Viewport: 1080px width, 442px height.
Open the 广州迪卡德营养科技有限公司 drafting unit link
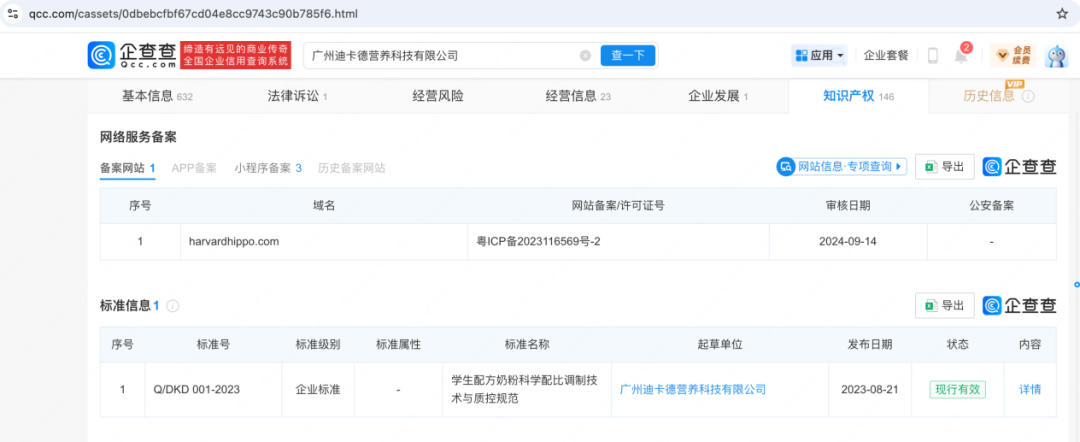click(x=692, y=389)
